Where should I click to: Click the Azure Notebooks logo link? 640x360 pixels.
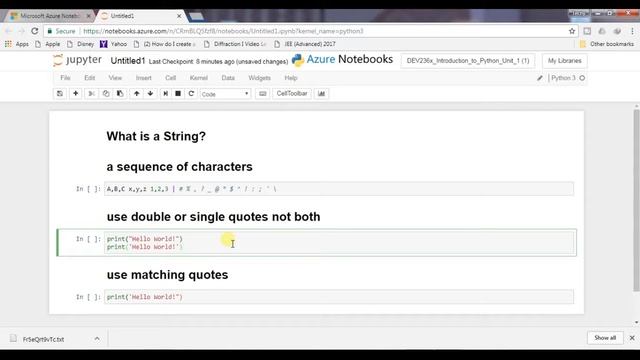point(342,60)
